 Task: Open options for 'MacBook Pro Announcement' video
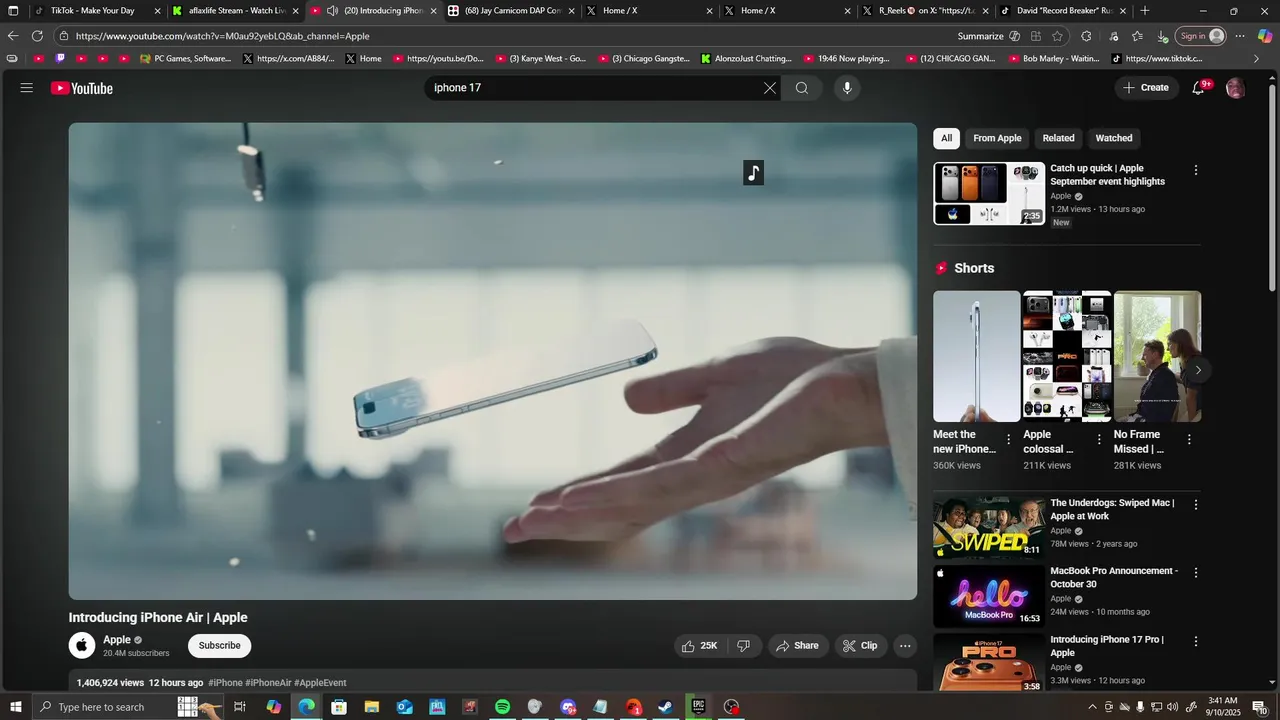pos(1195,573)
